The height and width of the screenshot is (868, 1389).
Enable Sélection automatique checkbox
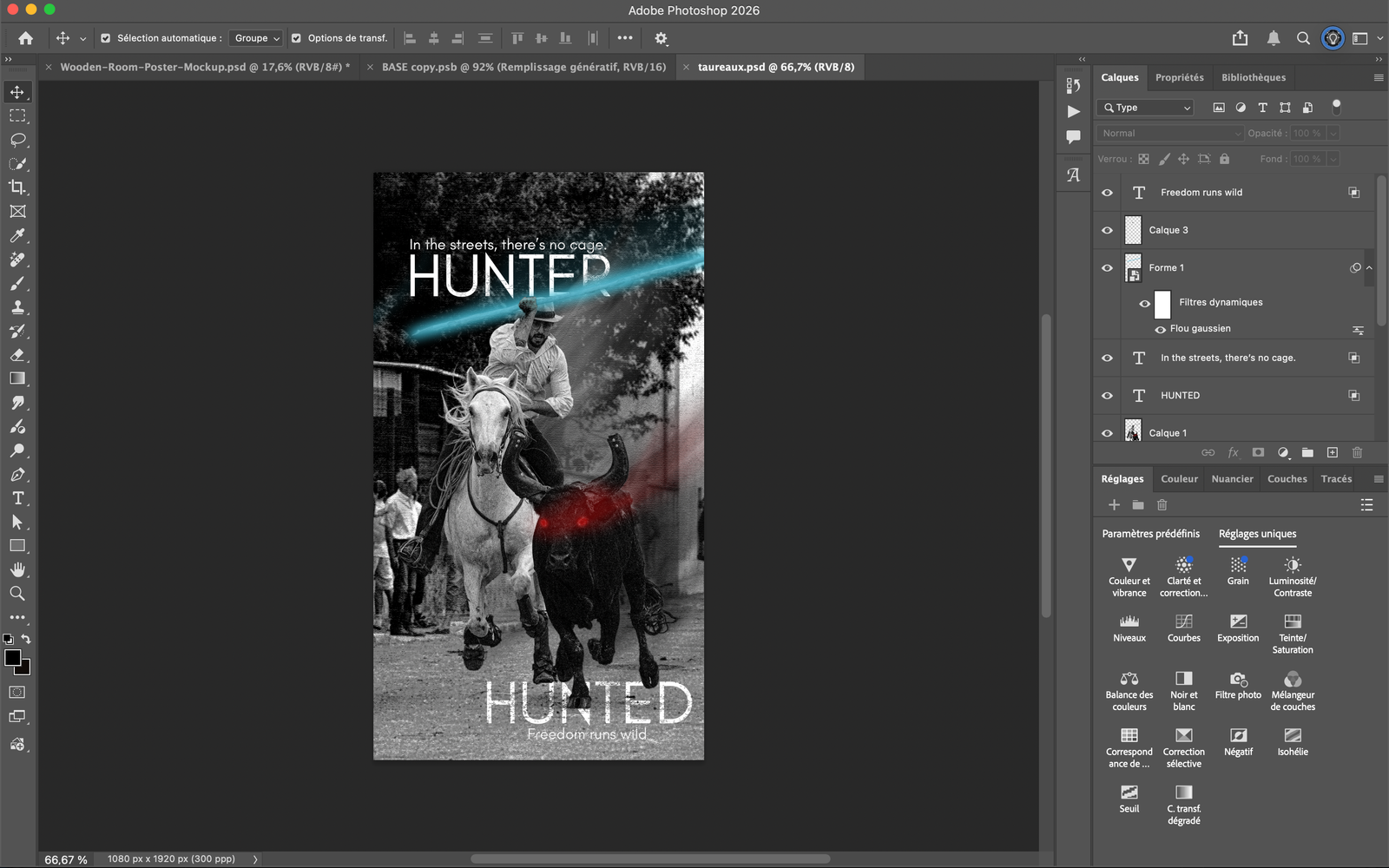pos(105,38)
